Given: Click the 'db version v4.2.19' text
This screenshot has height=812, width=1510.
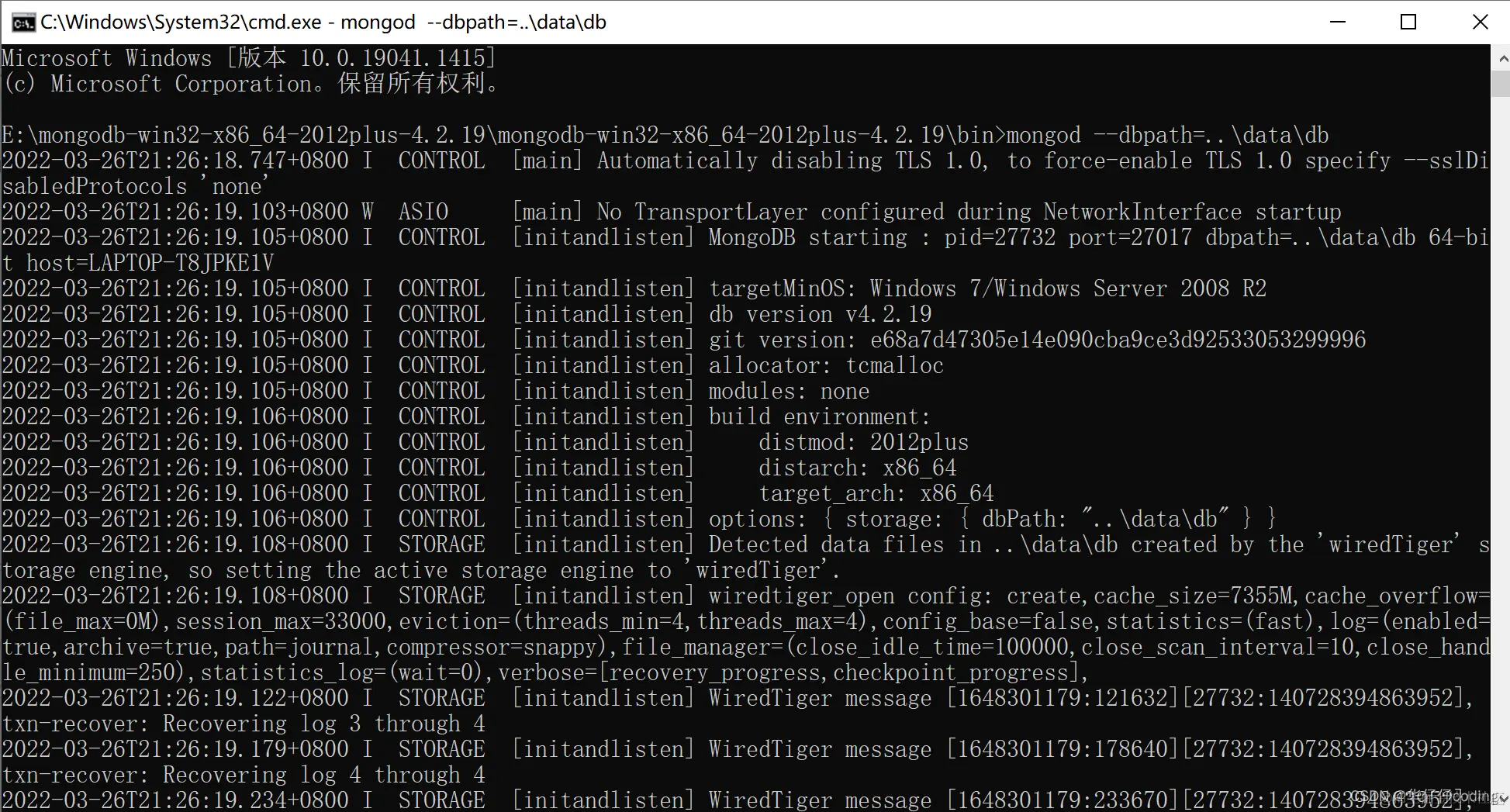Looking at the screenshot, I should 820,314.
